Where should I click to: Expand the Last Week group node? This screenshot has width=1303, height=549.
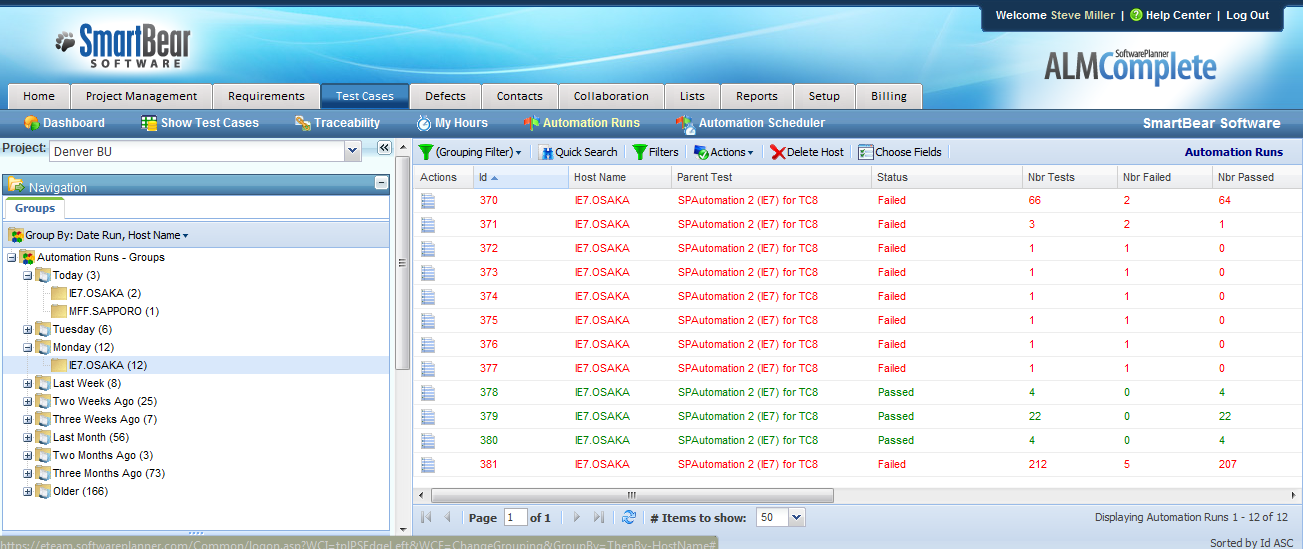(28, 383)
